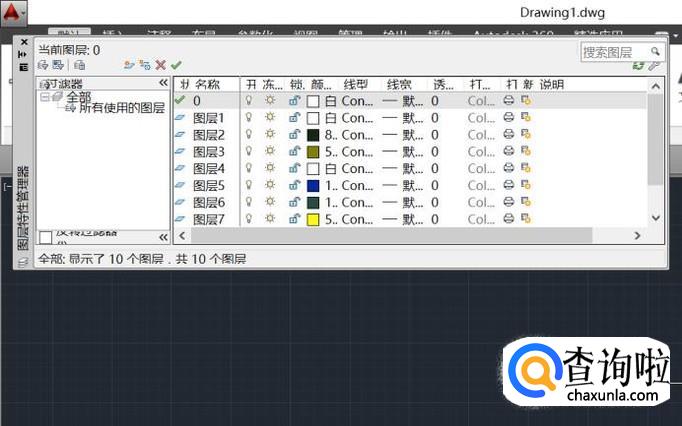Sort by 冻... freeze column header
The image size is (682, 426).
(273, 84)
